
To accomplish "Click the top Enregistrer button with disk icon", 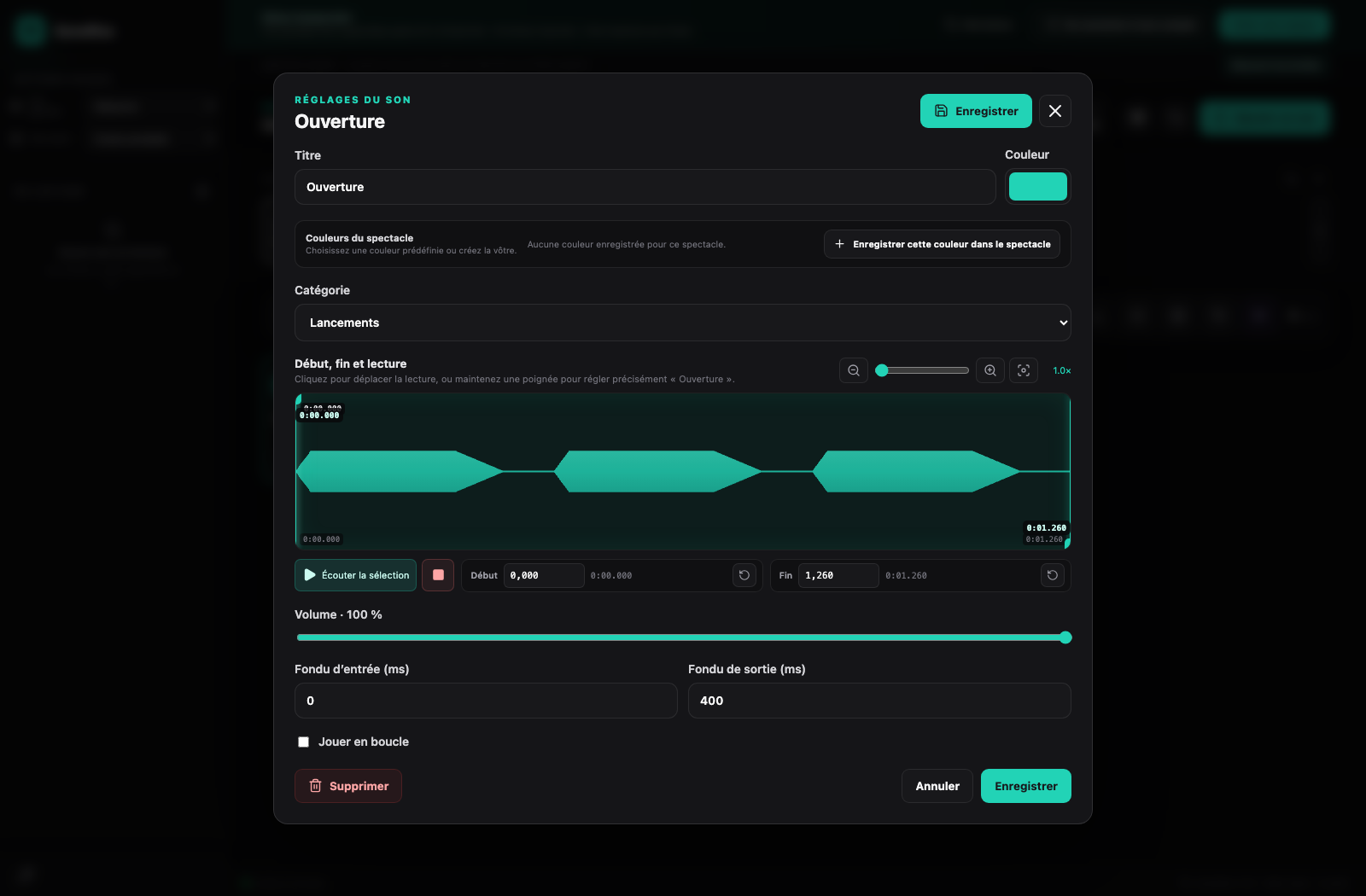I will coord(976,111).
